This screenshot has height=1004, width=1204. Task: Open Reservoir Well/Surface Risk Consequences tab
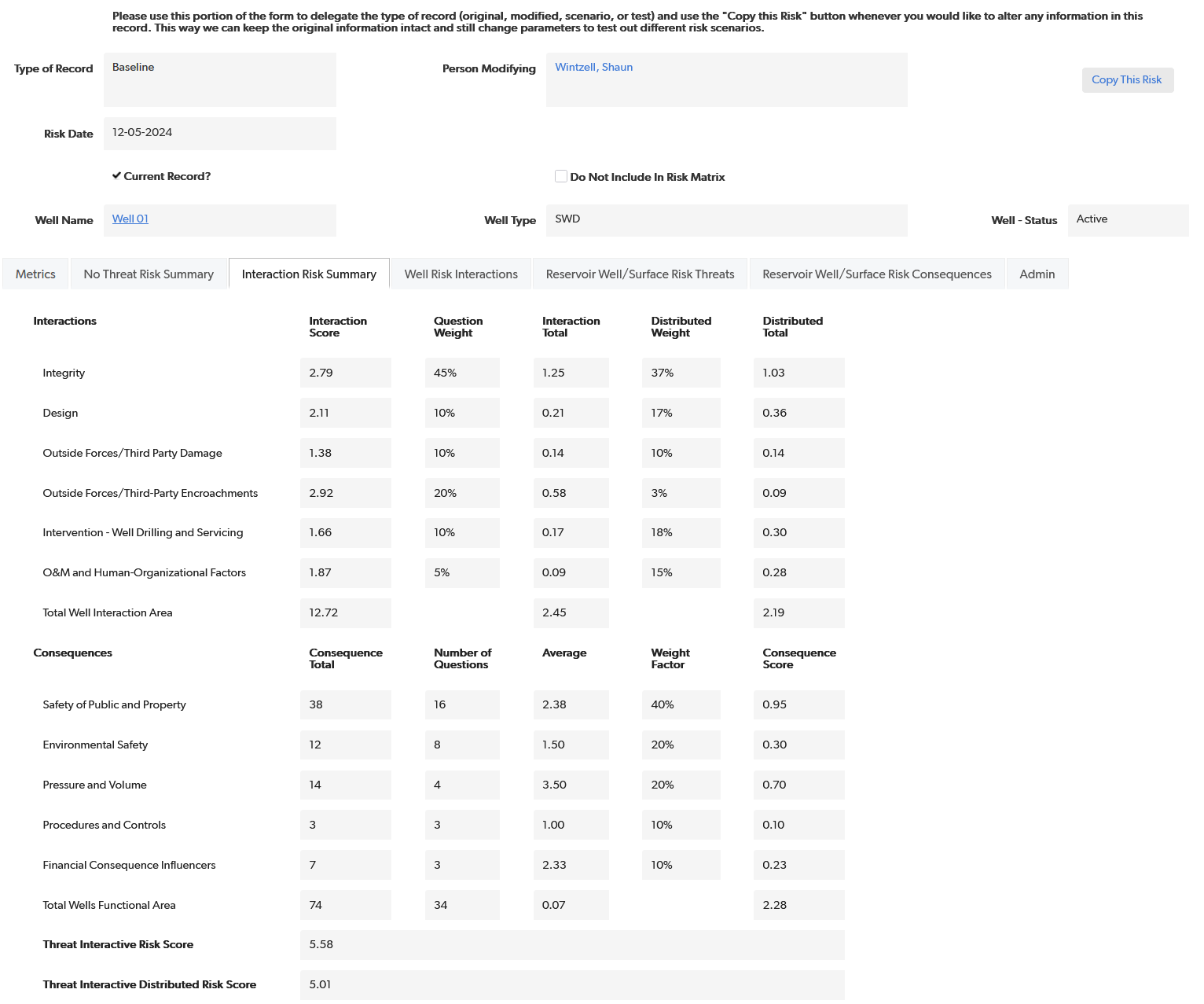click(x=876, y=274)
